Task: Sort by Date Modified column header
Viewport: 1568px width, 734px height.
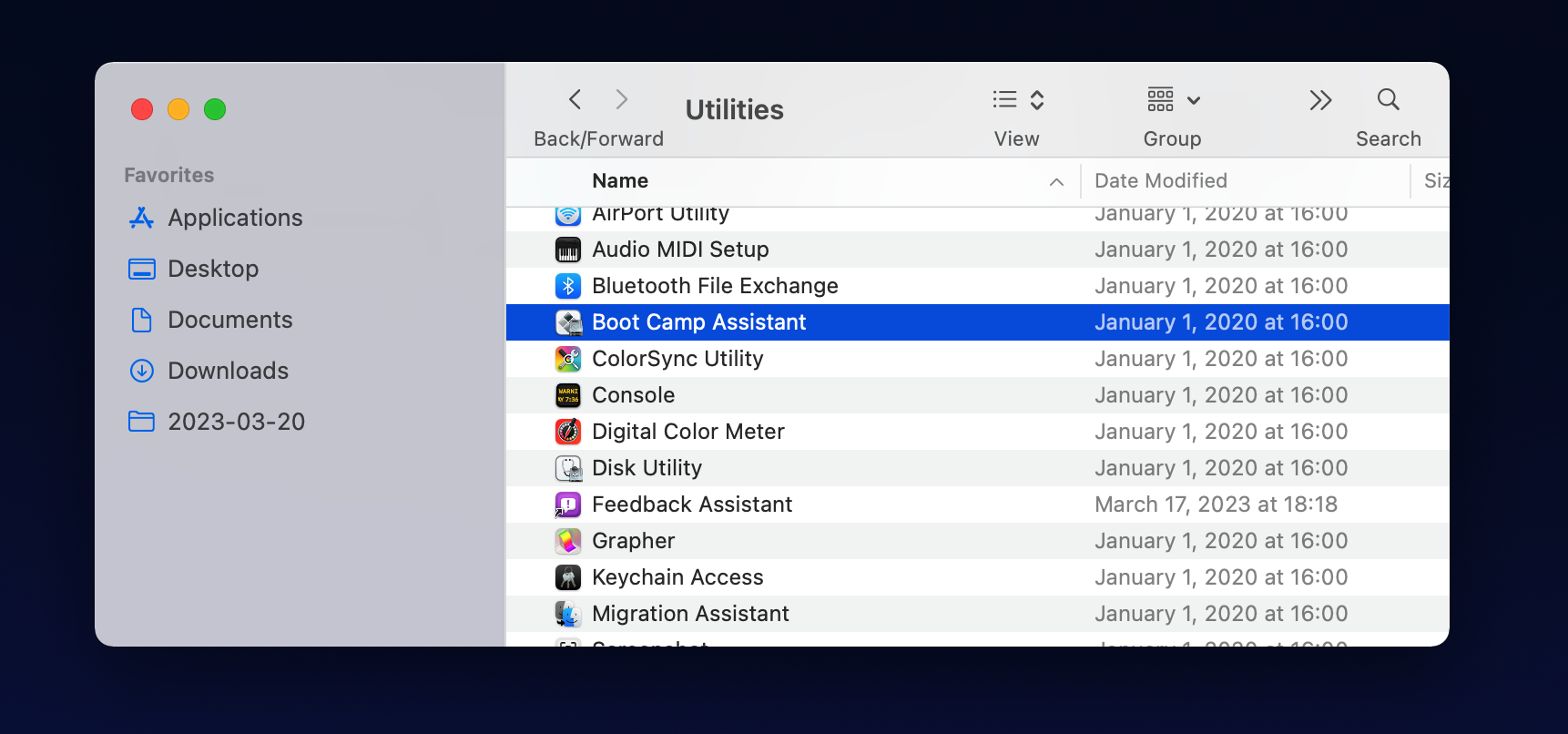Action: [x=1161, y=180]
